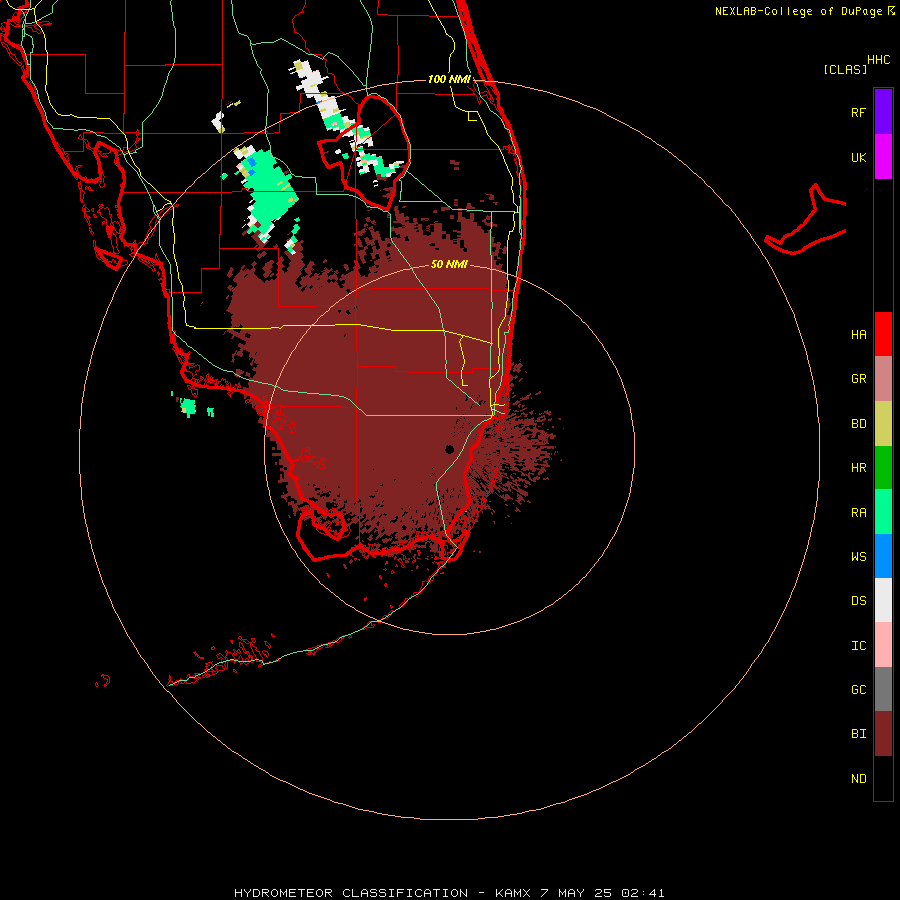The height and width of the screenshot is (900, 900).
Task: Click the ND legend label
Action: 858,779
